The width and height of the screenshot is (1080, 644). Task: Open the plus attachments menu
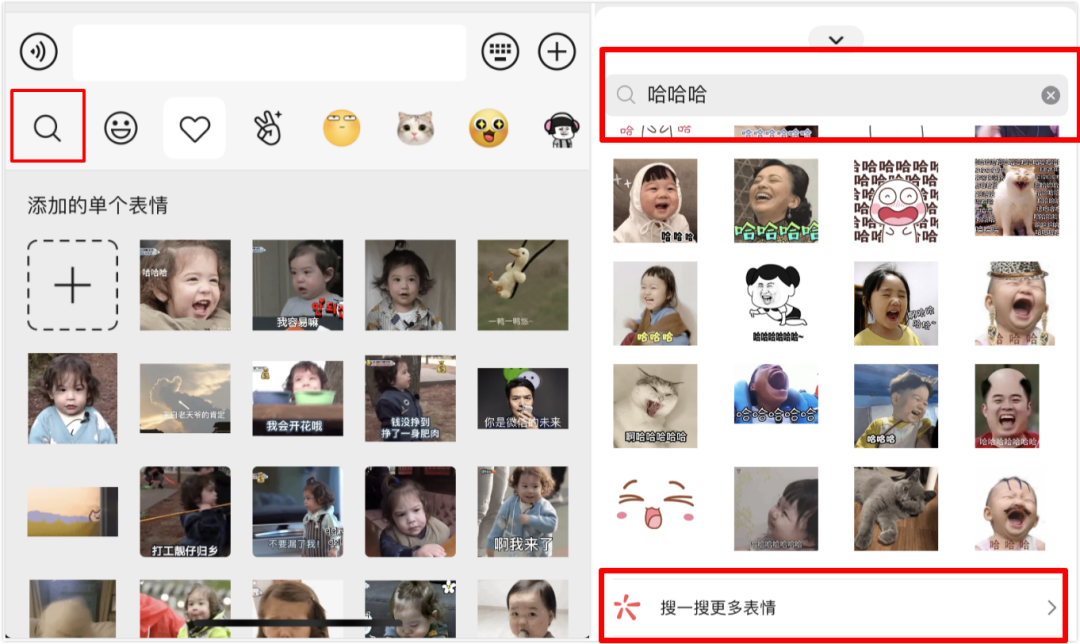coord(557,52)
